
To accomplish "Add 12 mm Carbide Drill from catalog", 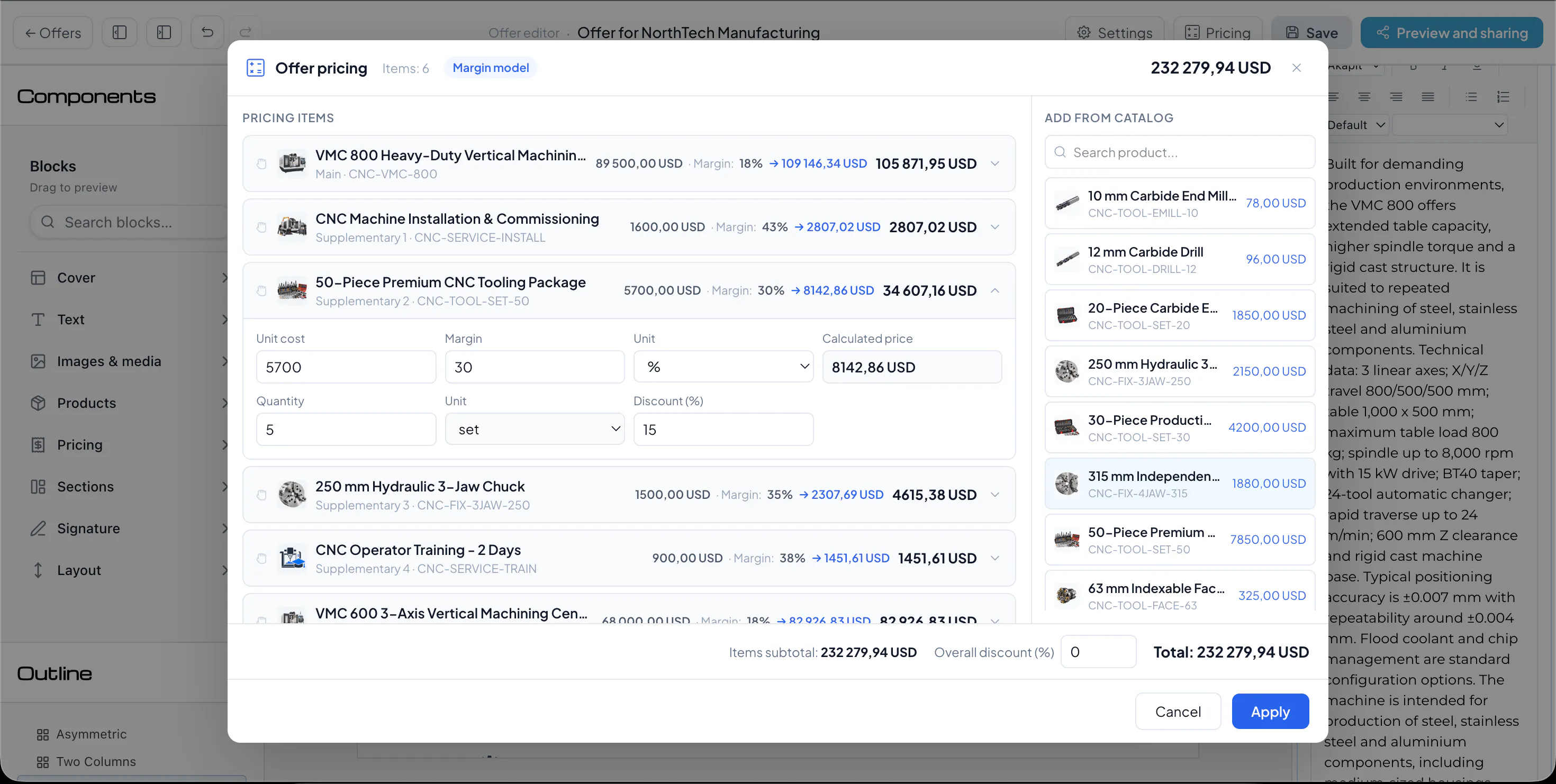I will [1180, 260].
